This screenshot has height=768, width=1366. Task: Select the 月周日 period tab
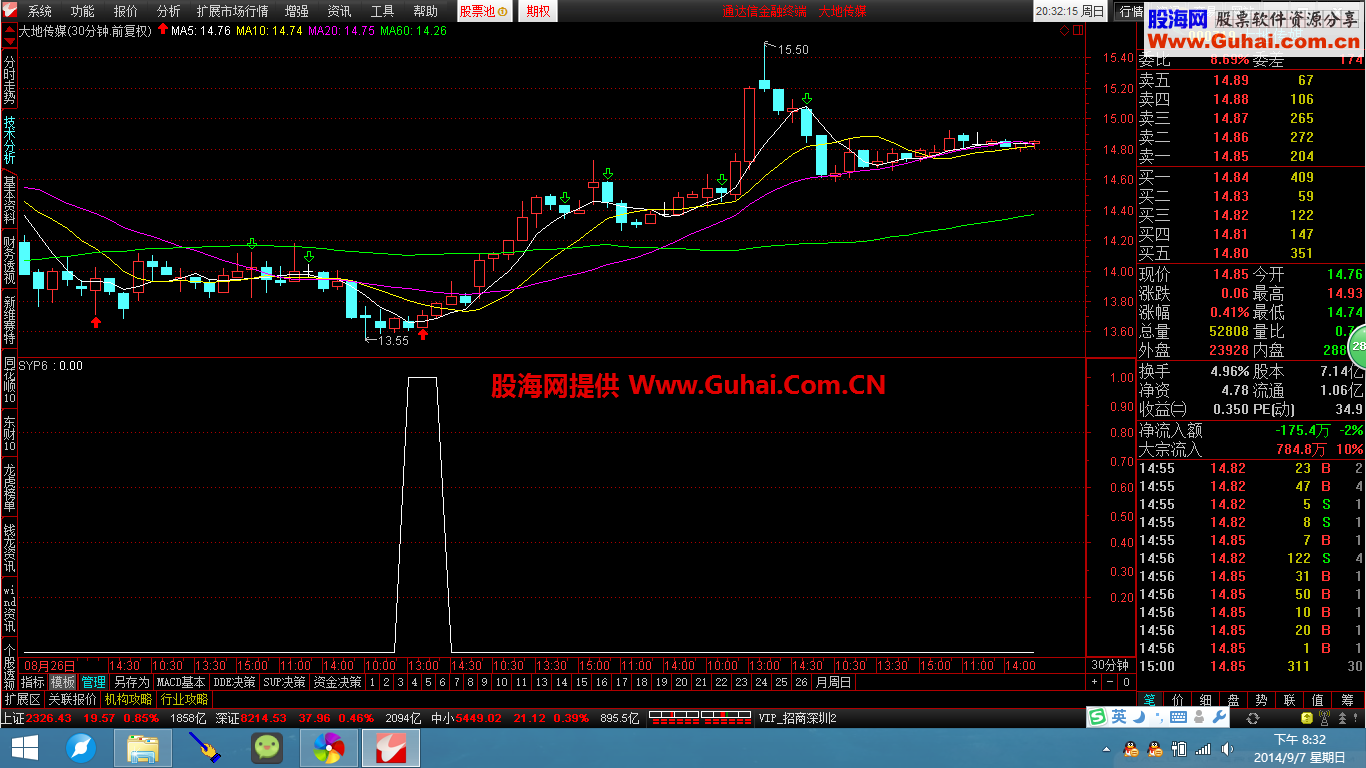[833, 682]
